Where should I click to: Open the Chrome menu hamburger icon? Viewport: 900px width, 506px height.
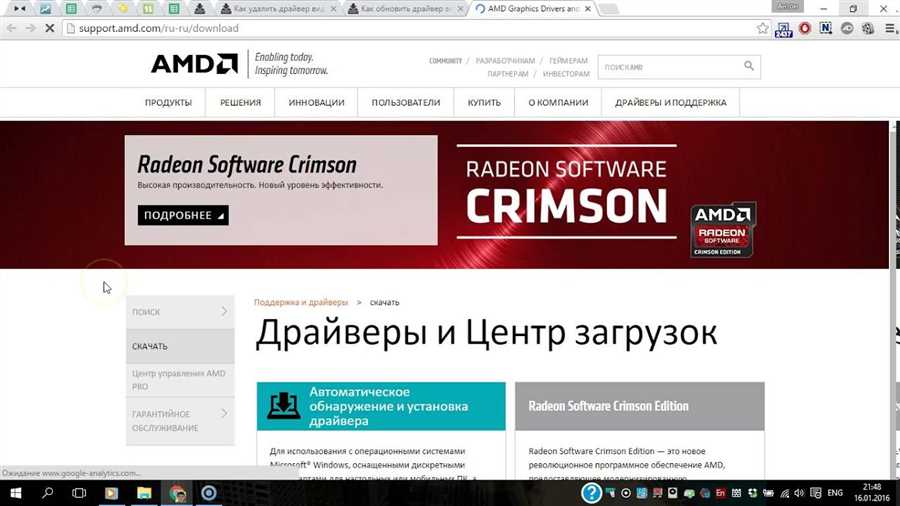886,28
